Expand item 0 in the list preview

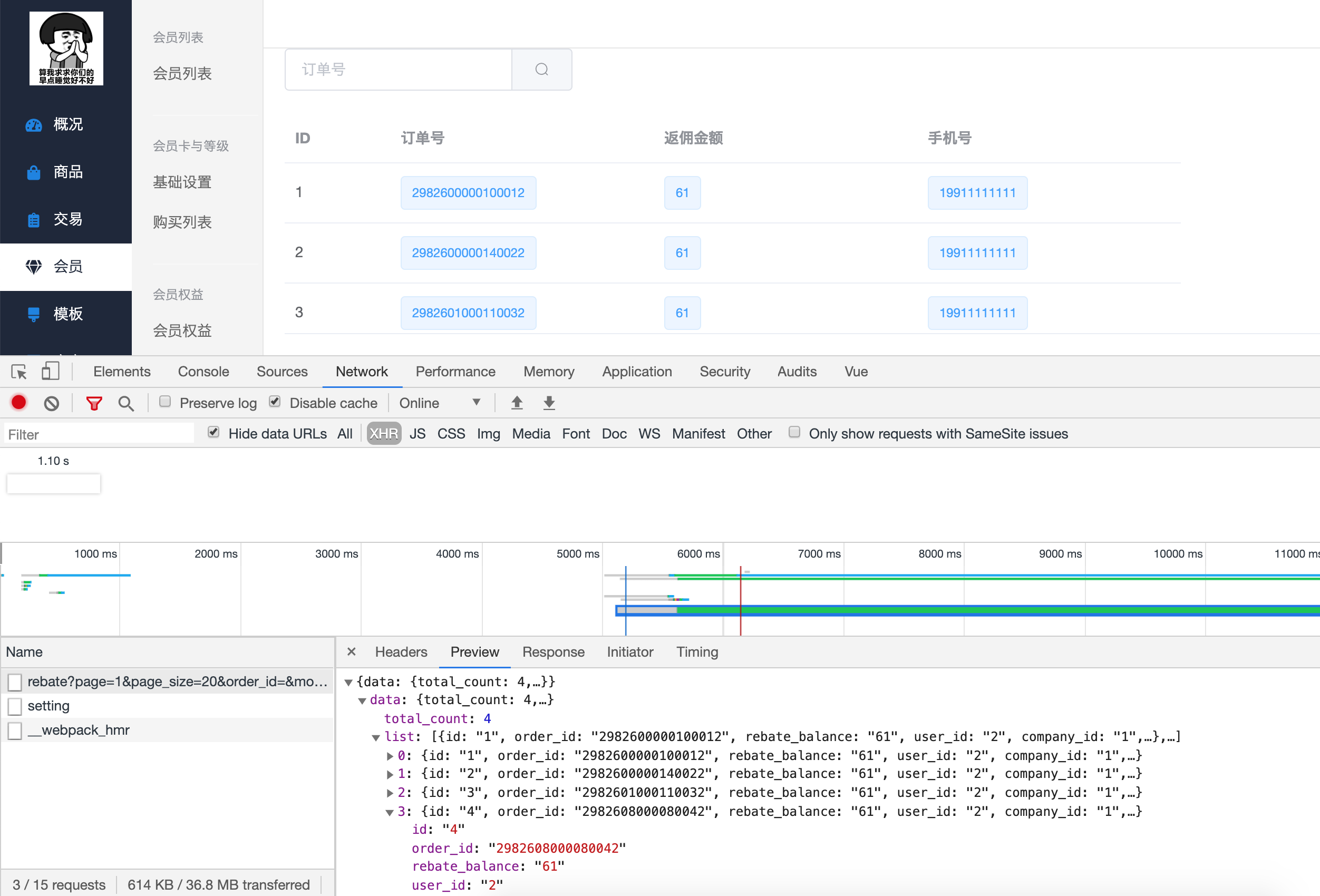click(x=390, y=756)
